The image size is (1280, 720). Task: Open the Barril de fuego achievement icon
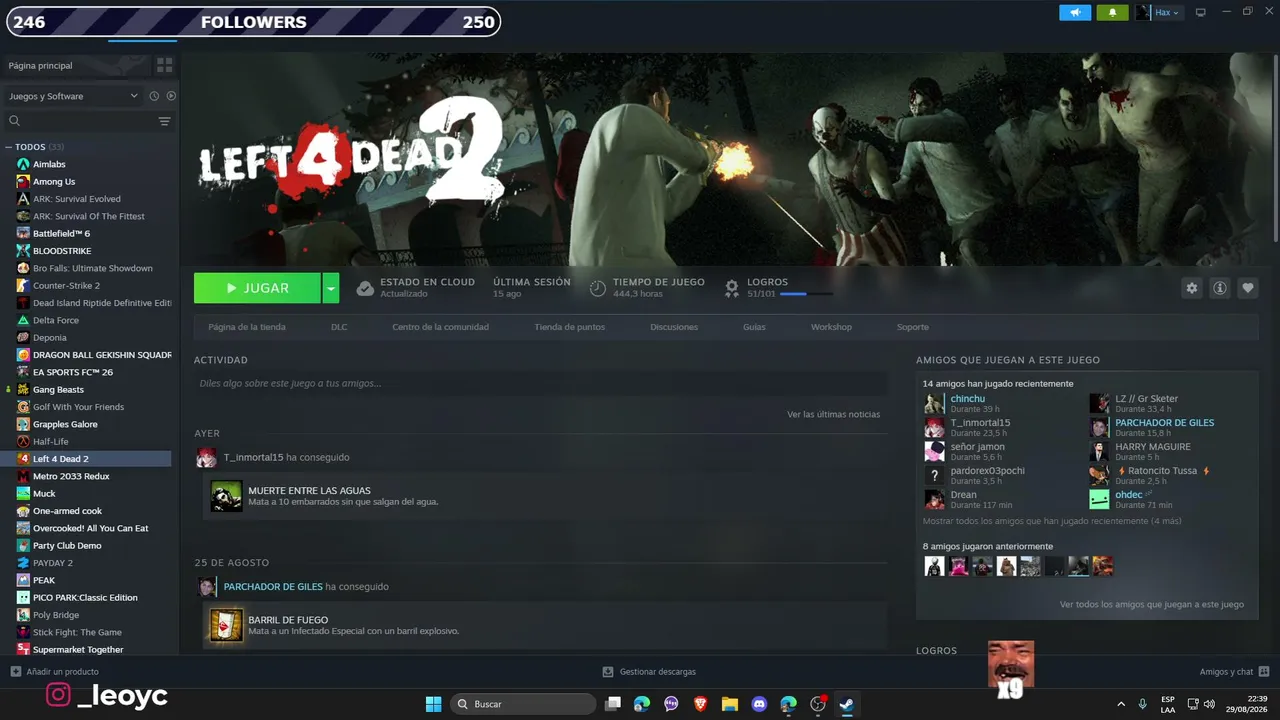226,625
